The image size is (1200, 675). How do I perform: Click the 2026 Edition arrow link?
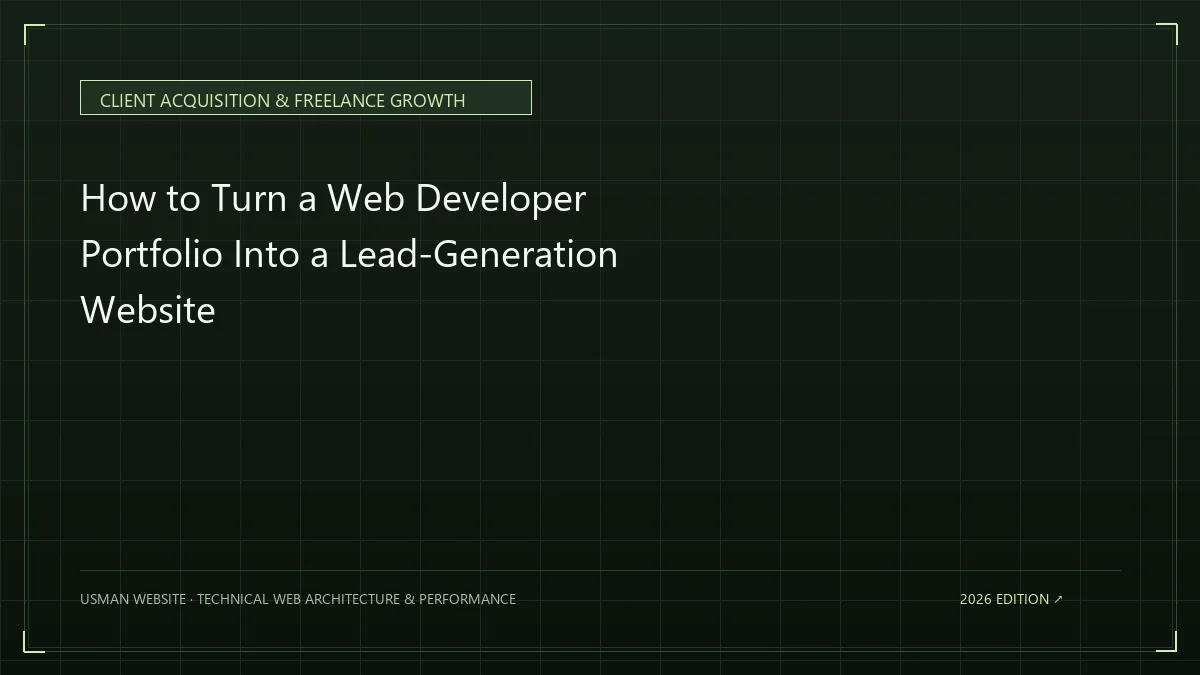[x=1011, y=599]
